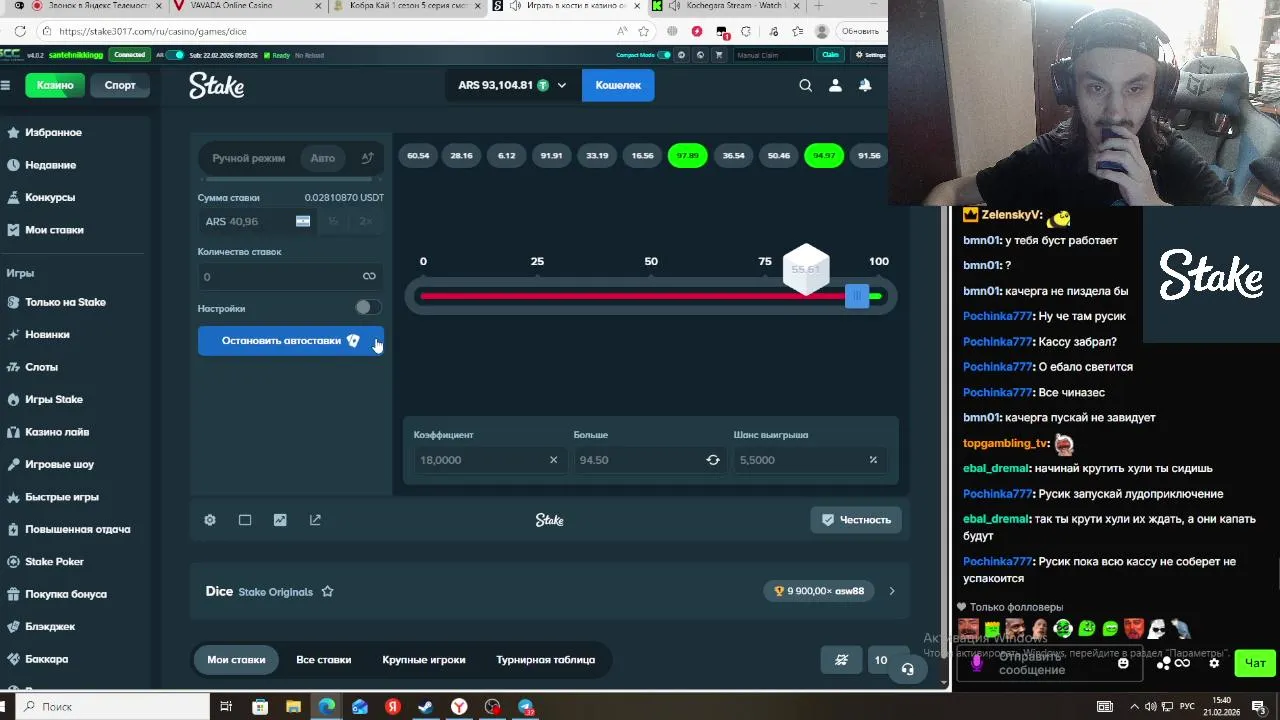Switch to Ручной режим tab

coord(248,158)
